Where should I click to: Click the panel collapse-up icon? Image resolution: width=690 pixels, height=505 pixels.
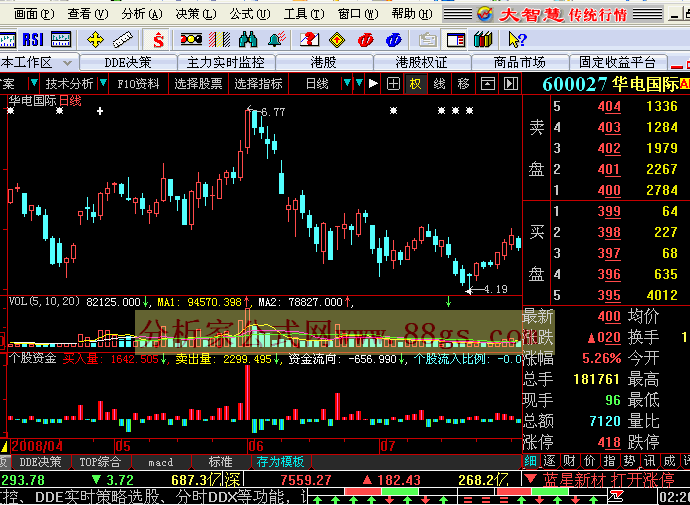pyautogui.click(x=487, y=84)
